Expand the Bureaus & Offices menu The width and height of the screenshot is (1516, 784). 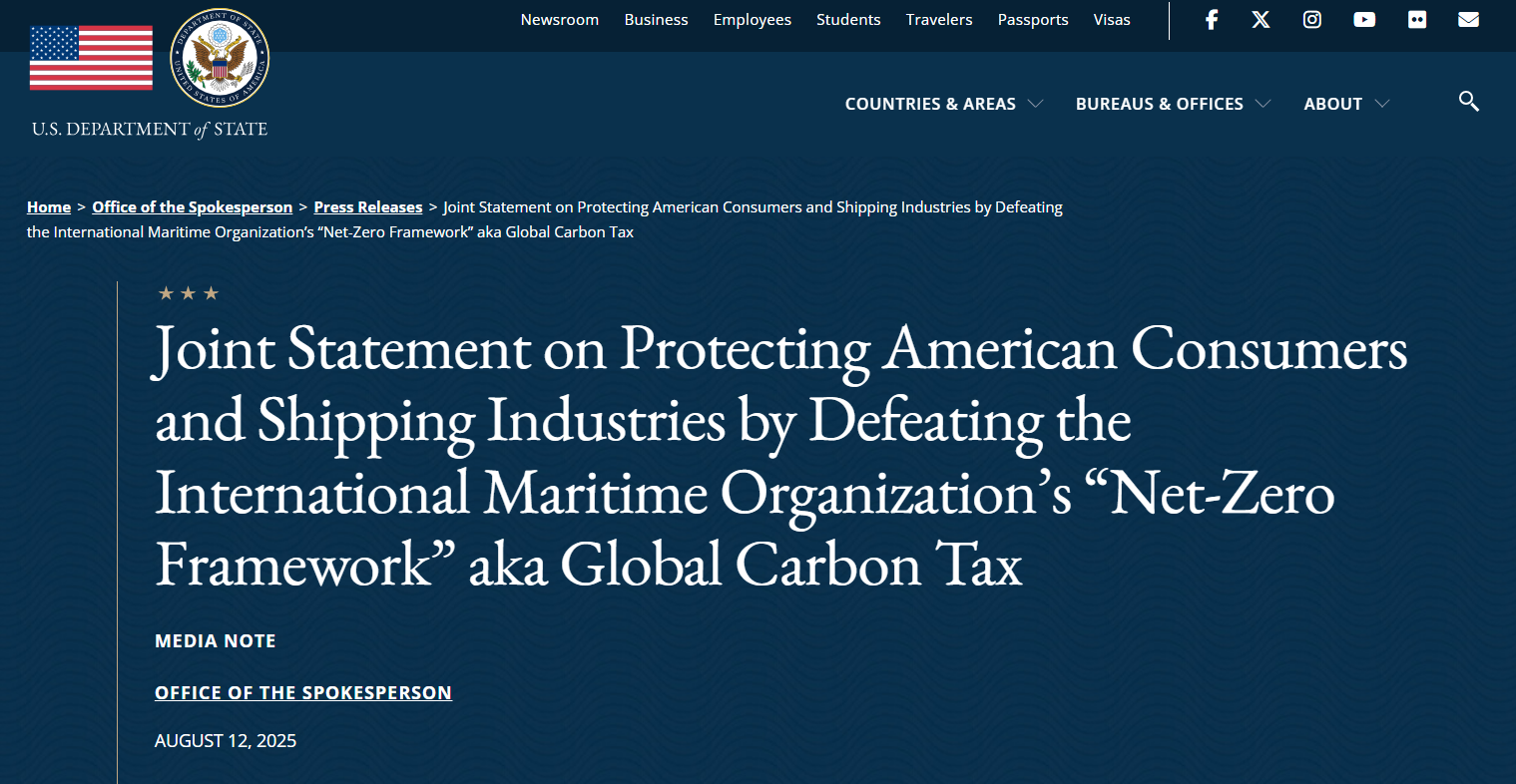(1172, 104)
